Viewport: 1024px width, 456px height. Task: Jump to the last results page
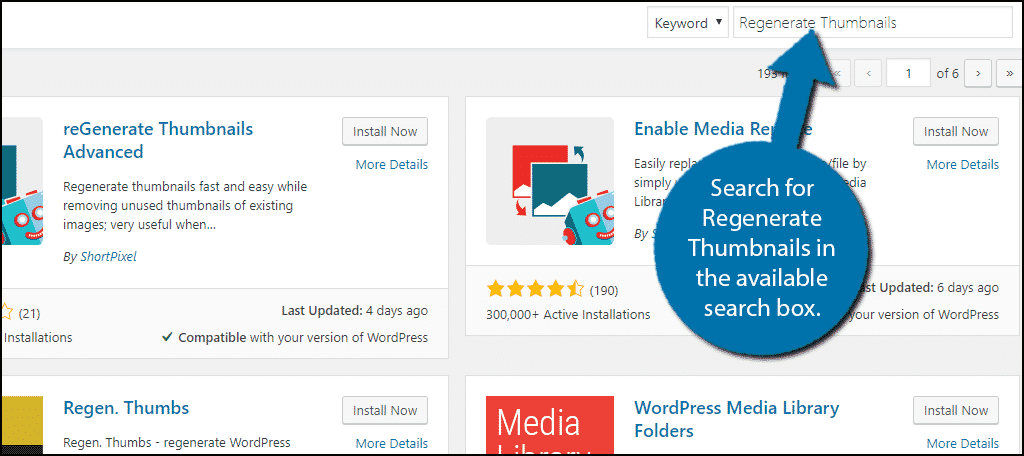point(1010,73)
